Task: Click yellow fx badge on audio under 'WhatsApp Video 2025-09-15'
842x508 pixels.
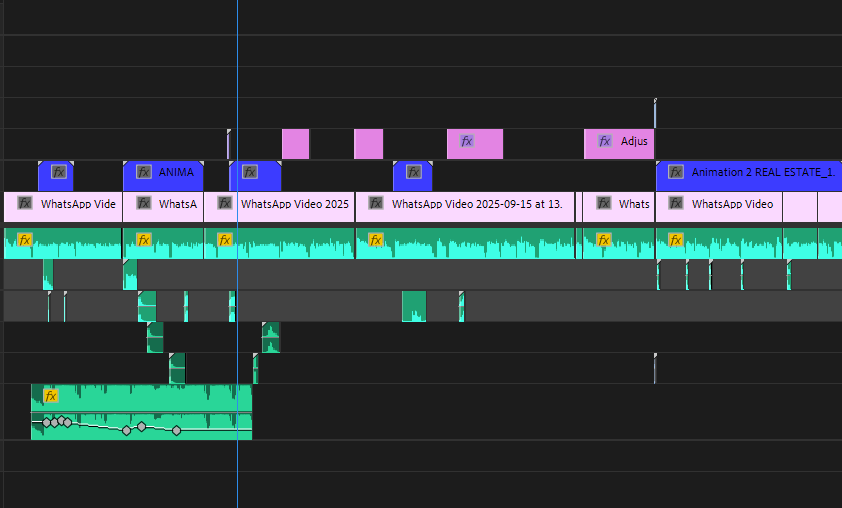Action: pyautogui.click(x=375, y=240)
